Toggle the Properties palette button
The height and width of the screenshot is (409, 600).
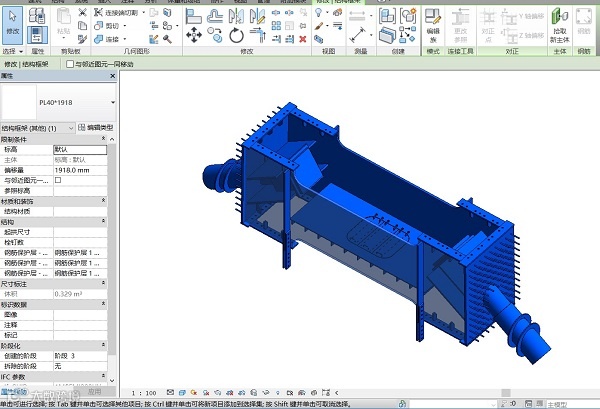pyautogui.click(x=37, y=34)
